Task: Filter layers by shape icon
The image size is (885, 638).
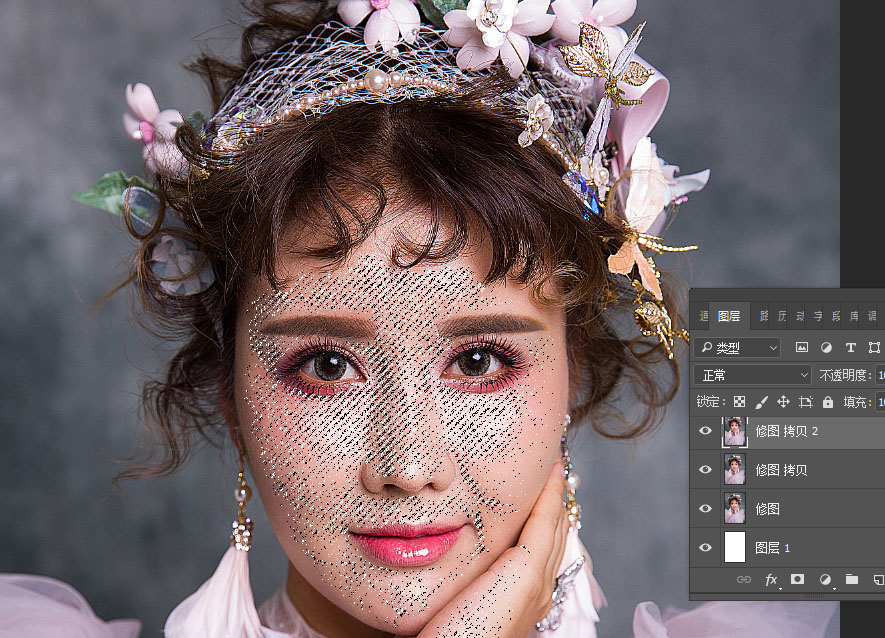Action: pos(874,348)
